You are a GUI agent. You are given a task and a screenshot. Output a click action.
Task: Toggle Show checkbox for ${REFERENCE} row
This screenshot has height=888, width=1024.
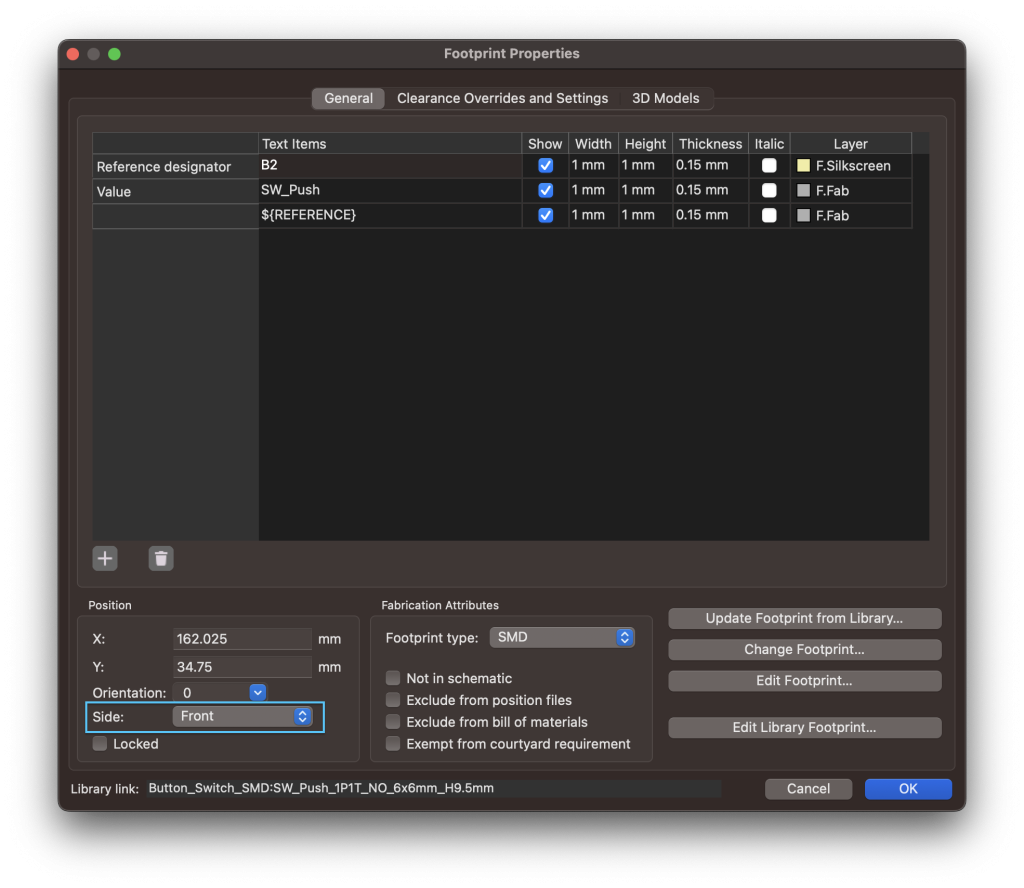point(545,215)
